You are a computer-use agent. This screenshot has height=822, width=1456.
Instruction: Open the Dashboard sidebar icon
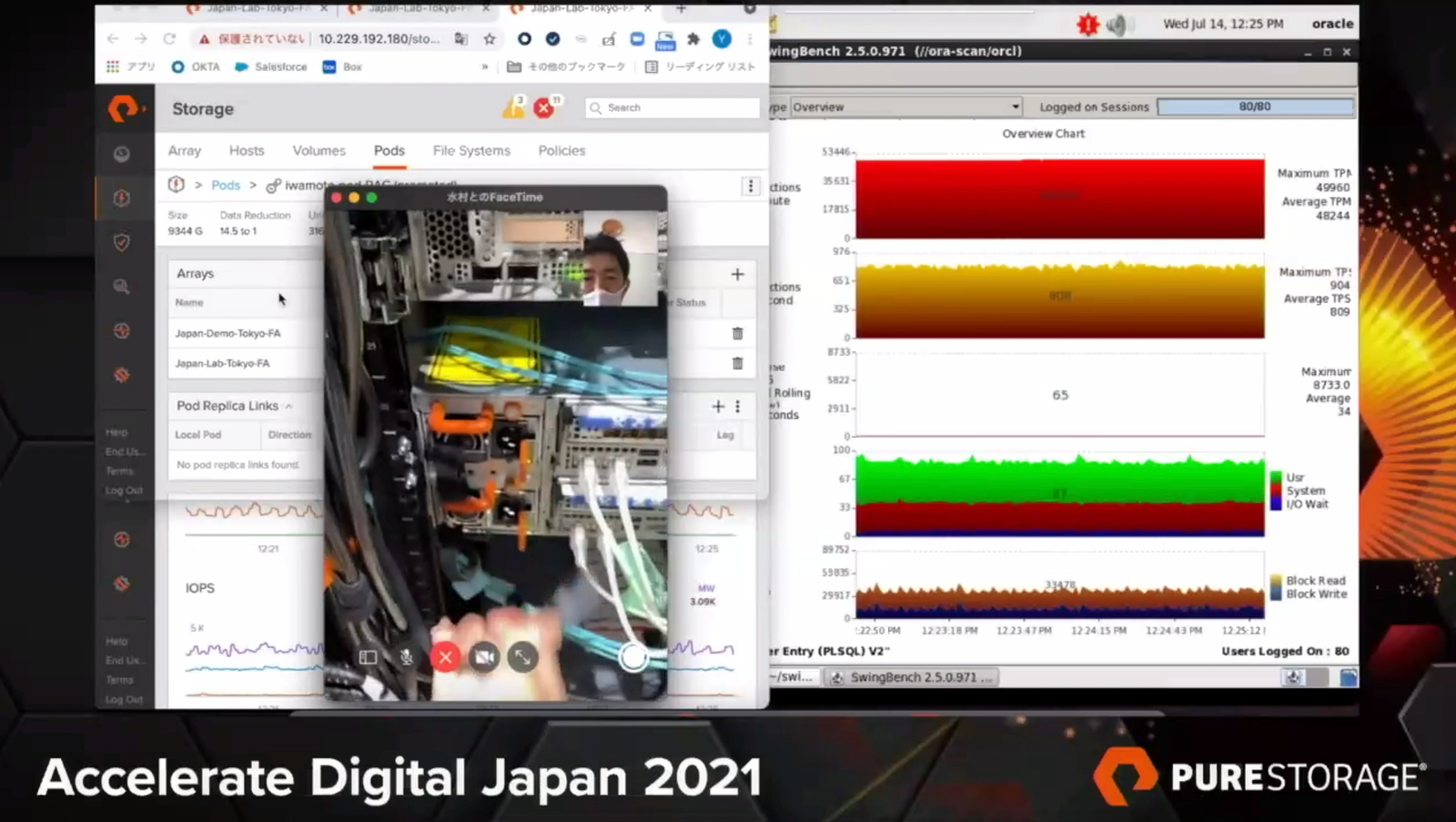[x=122, y=154]
